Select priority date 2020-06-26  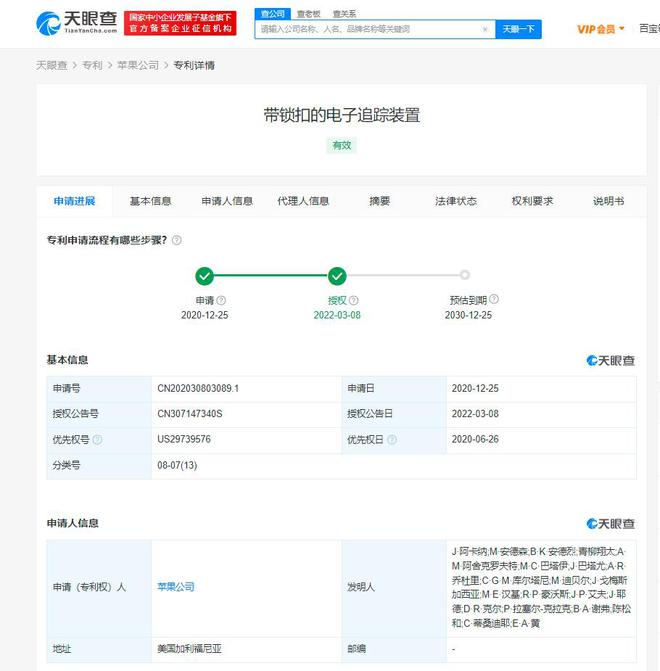pyautogui.click(x=475, y=439)
